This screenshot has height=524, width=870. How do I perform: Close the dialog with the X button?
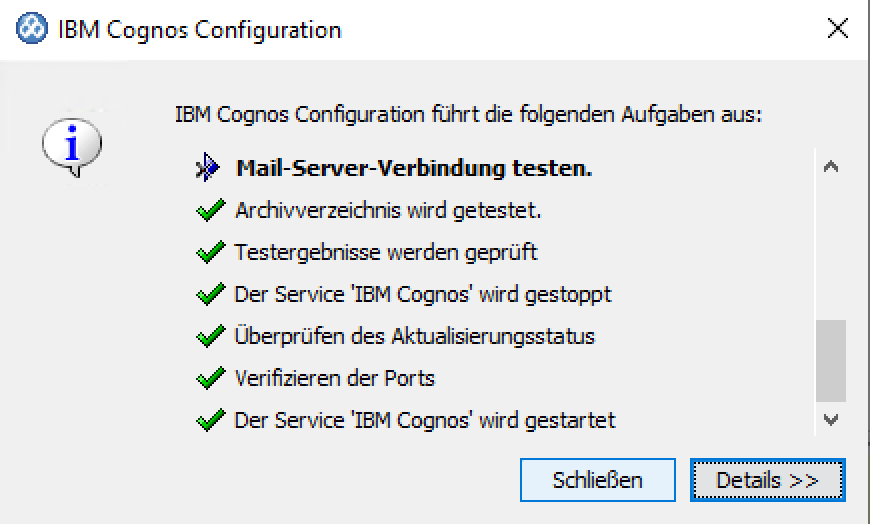837,30
